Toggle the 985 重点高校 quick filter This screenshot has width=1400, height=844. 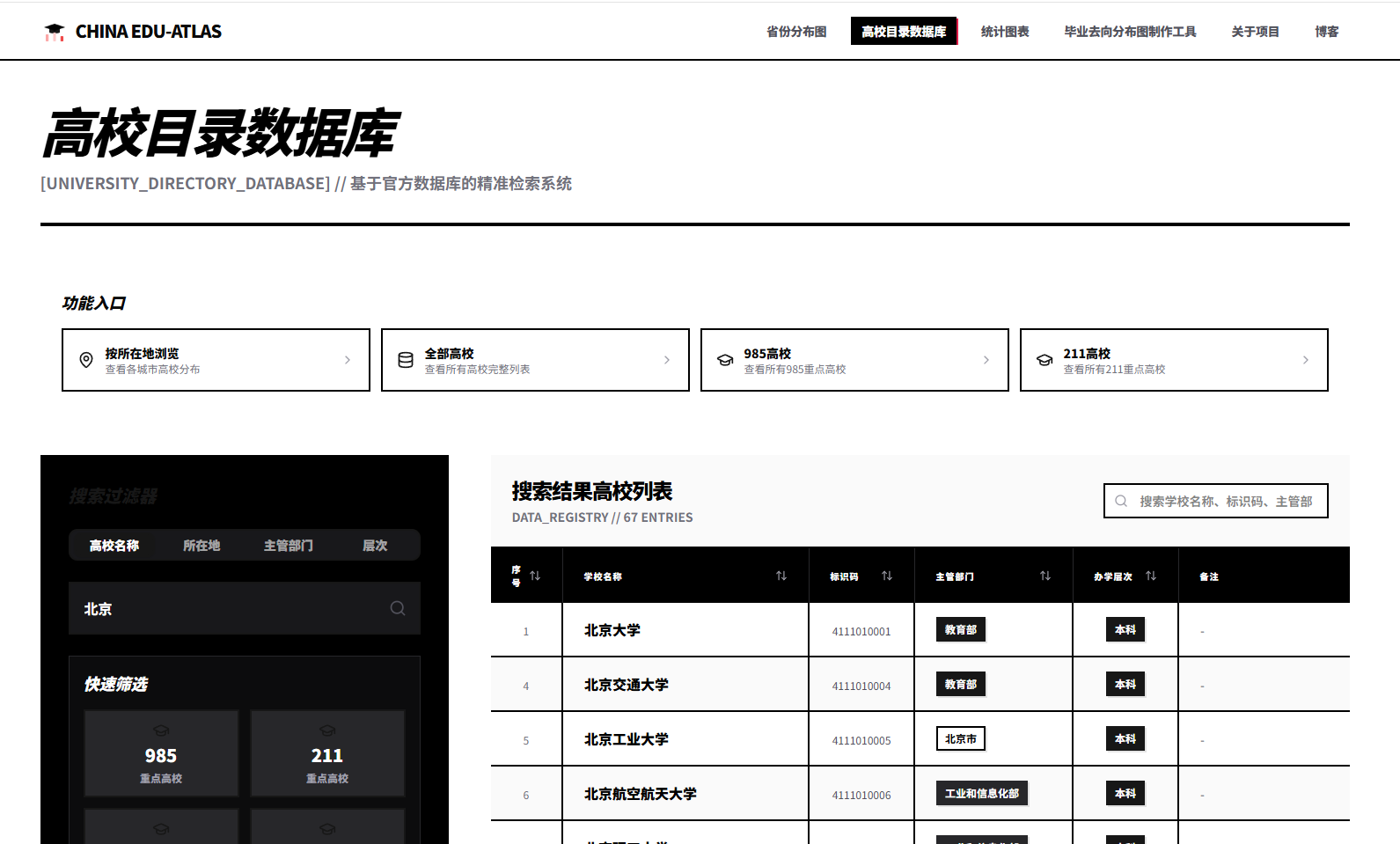[x=161, y=753]
